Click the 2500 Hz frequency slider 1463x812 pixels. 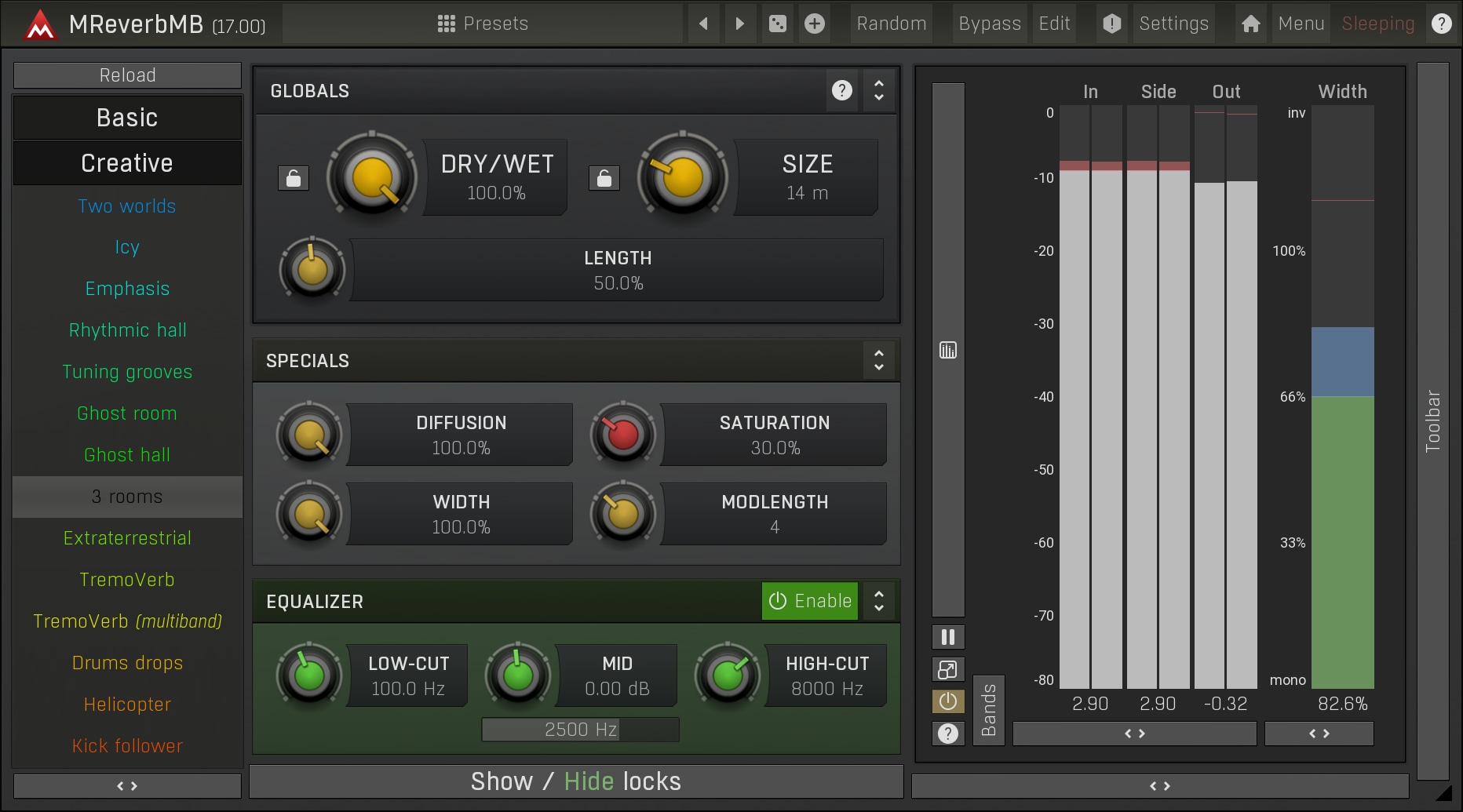point(581,730)
